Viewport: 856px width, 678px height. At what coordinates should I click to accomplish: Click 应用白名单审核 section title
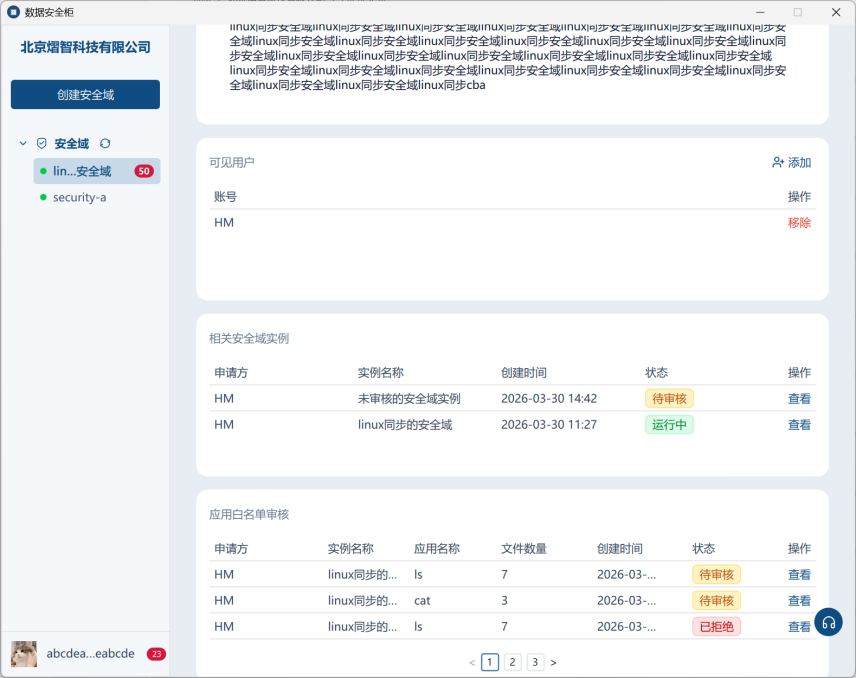click(x=249, y=514)
